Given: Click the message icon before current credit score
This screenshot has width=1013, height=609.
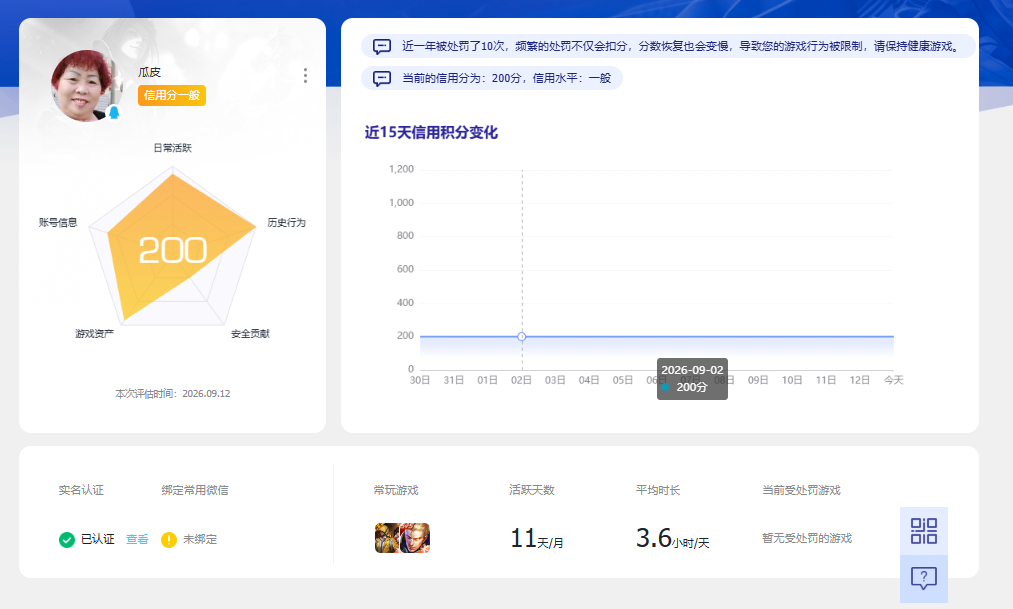Looking at the screenshot, I should coord(382,79).
